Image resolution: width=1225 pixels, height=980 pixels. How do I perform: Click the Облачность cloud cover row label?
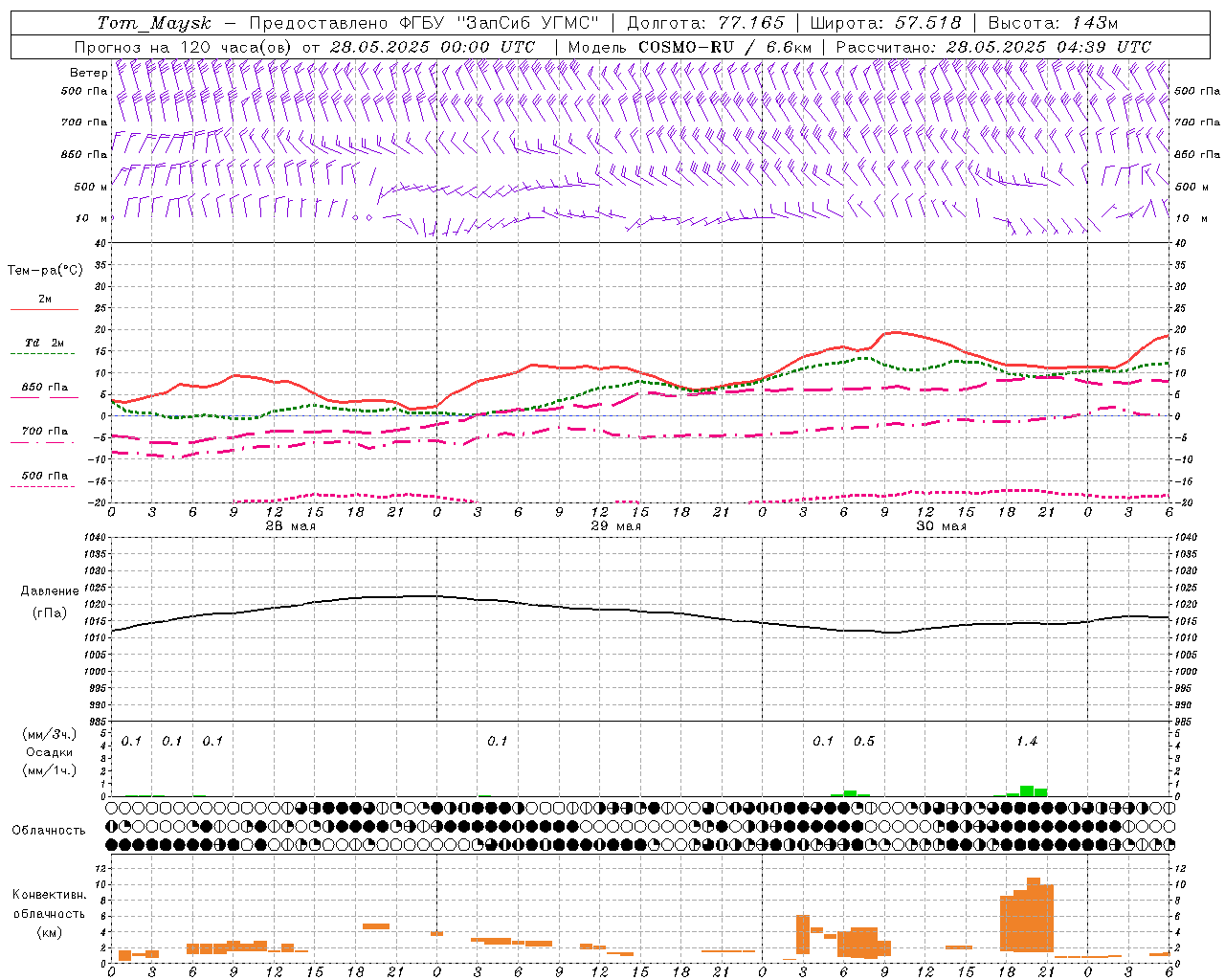[49, 830]
